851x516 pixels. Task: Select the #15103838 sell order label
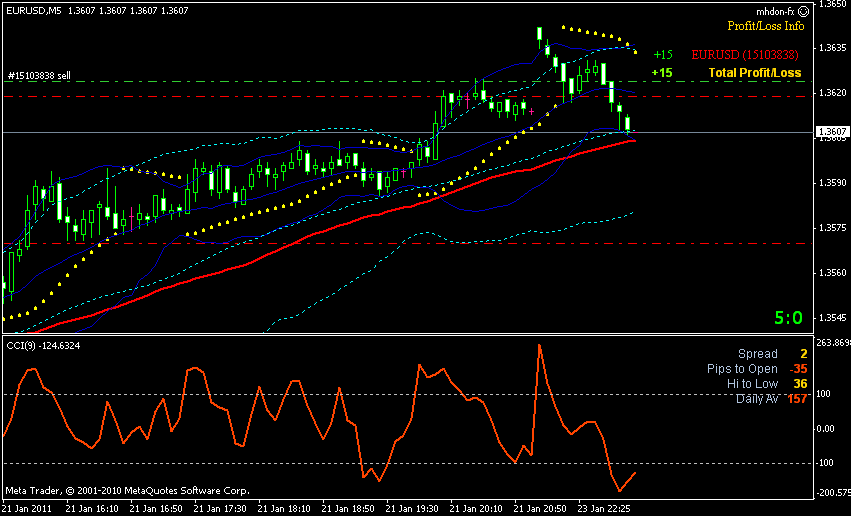(x=39, y=75)
